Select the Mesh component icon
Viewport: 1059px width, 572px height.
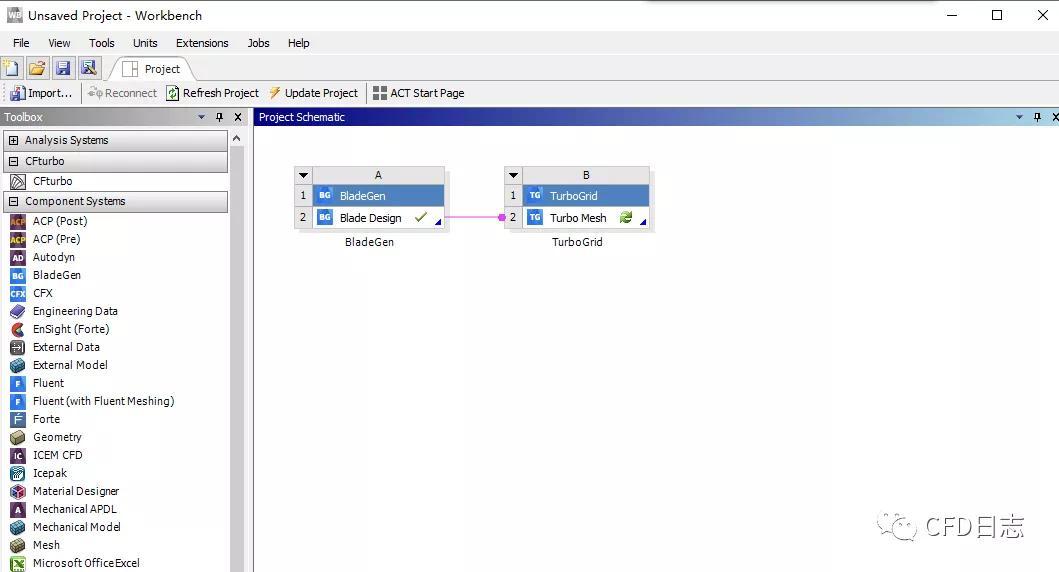(18, 545)
